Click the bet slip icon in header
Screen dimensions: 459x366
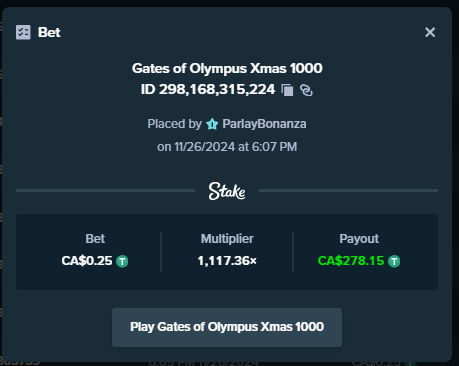click(23, 32)
